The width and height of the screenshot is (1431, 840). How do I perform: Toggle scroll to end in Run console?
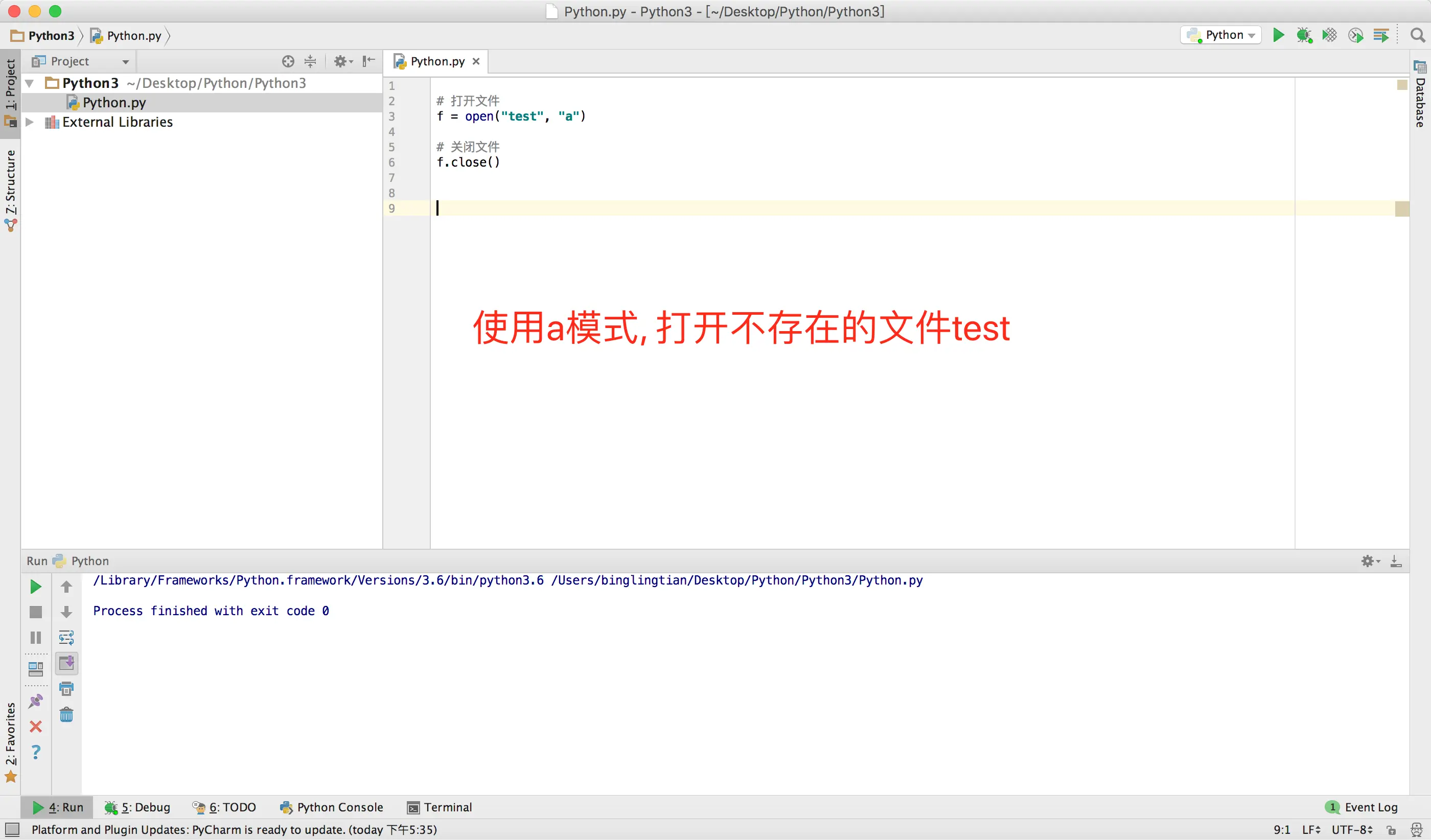pos(66,663)
